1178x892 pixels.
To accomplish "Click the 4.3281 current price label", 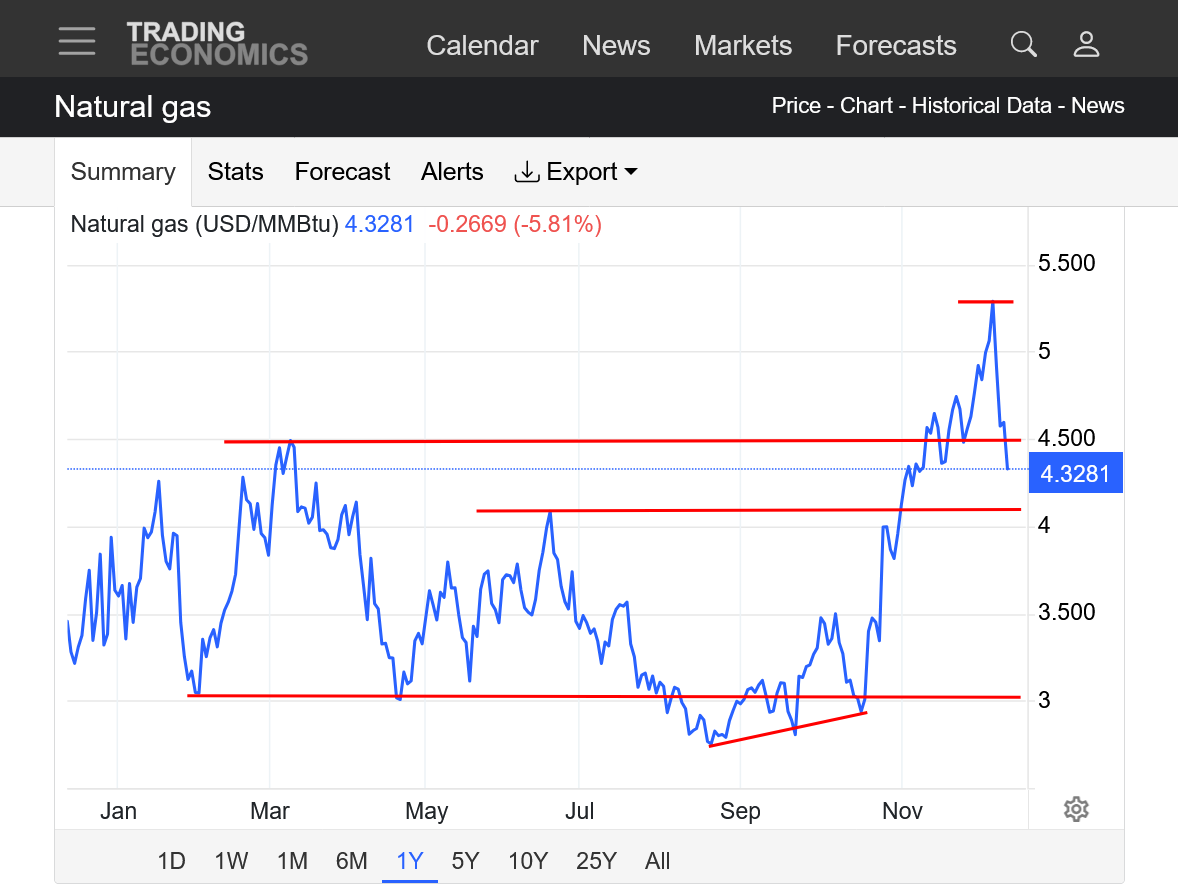I will (1075, 473).
